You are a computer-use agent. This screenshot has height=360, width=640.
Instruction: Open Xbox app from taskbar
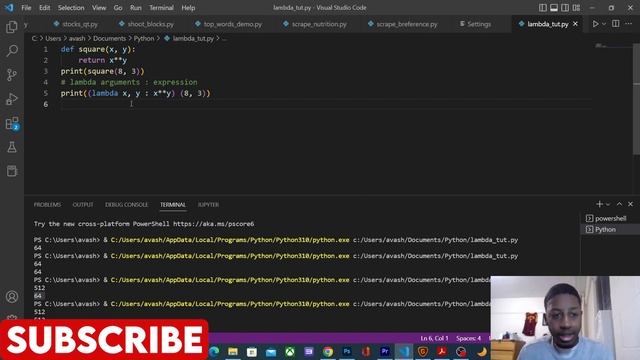pos(290,351)
